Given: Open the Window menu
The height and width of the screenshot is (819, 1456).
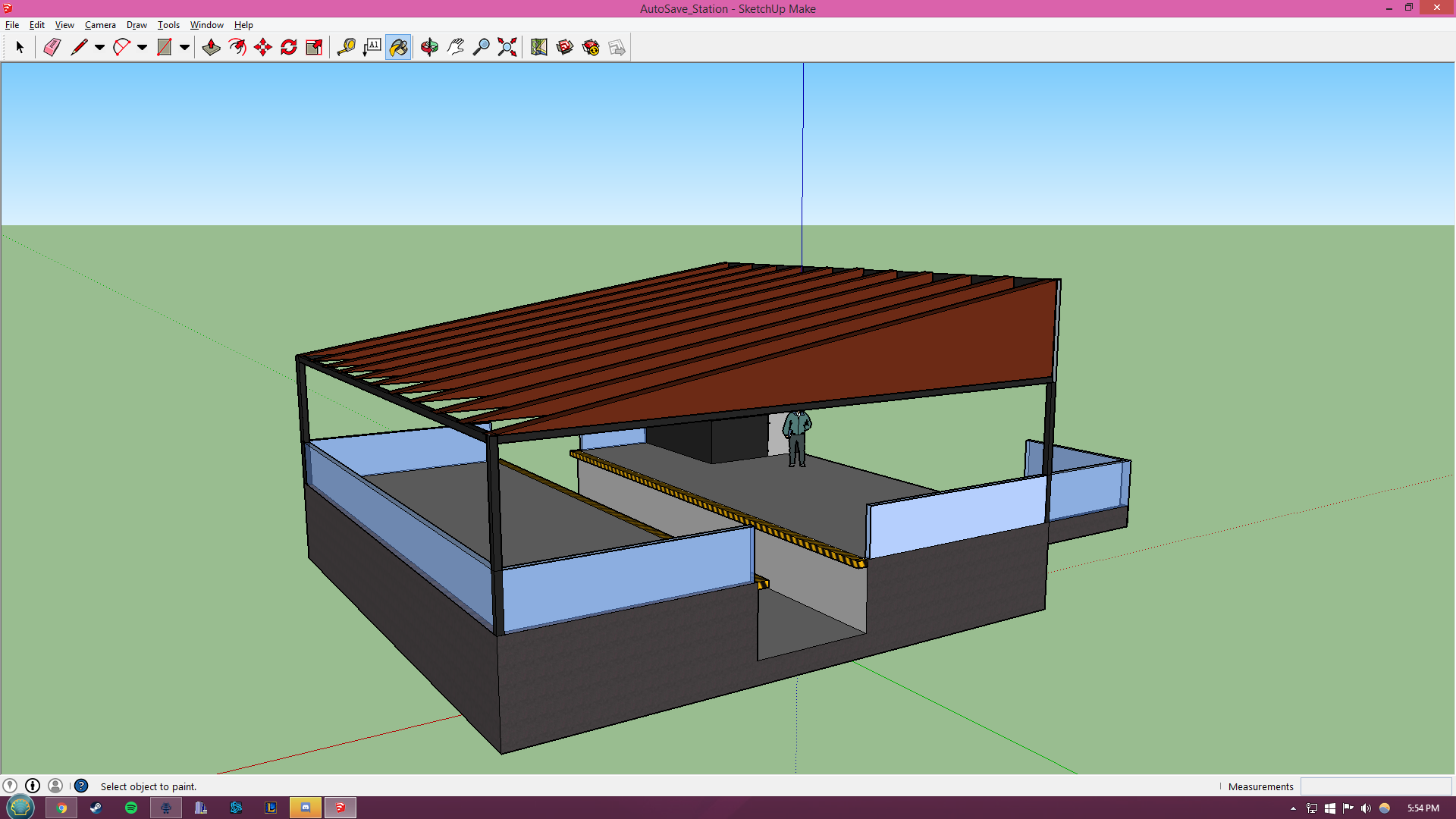Looking at the screenshot, I should coord(206,25).
